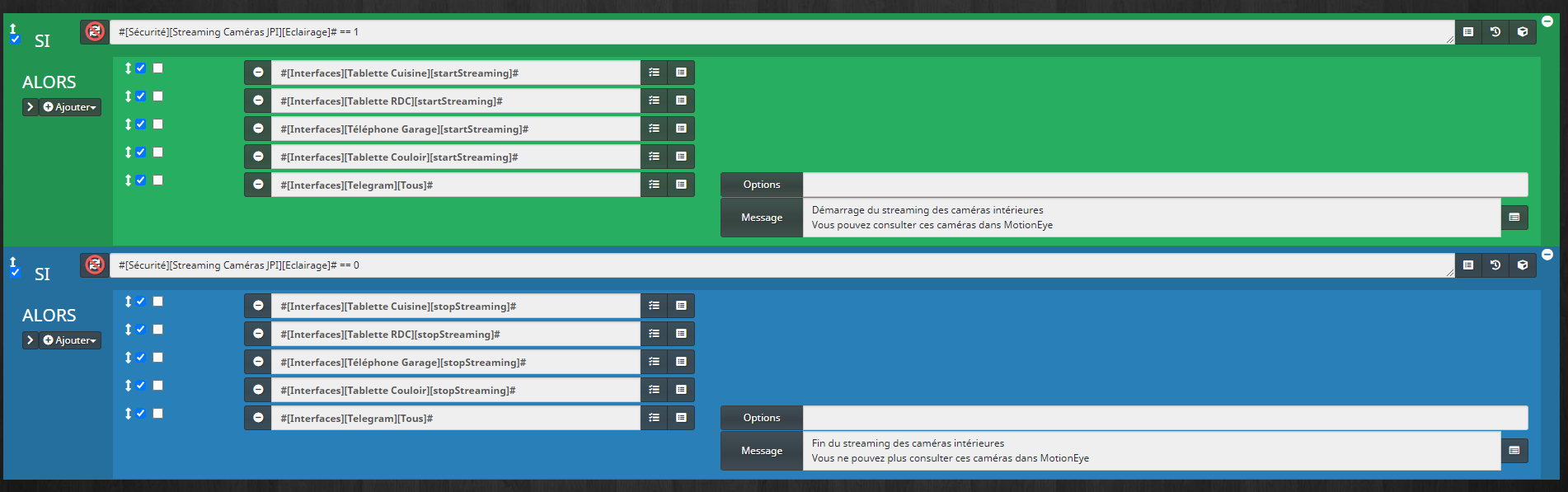Expand the arrow button in green ALORS block

coord(31,107)
